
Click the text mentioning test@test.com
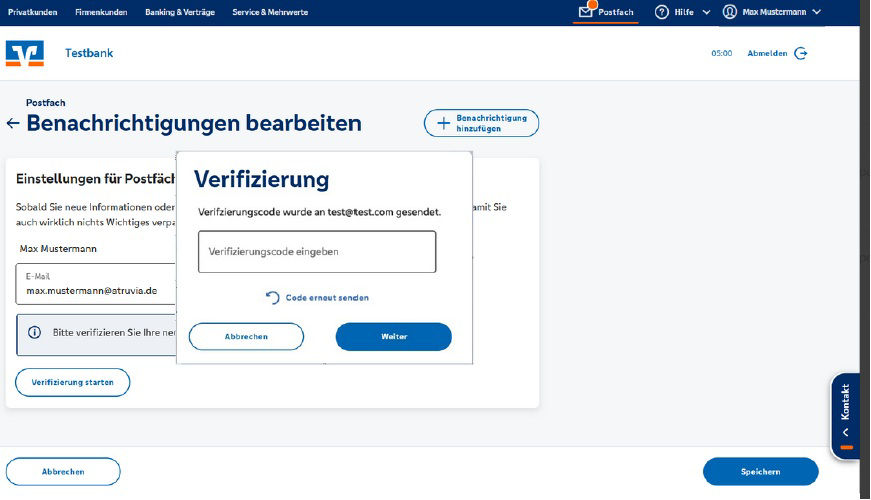(319, 212)
